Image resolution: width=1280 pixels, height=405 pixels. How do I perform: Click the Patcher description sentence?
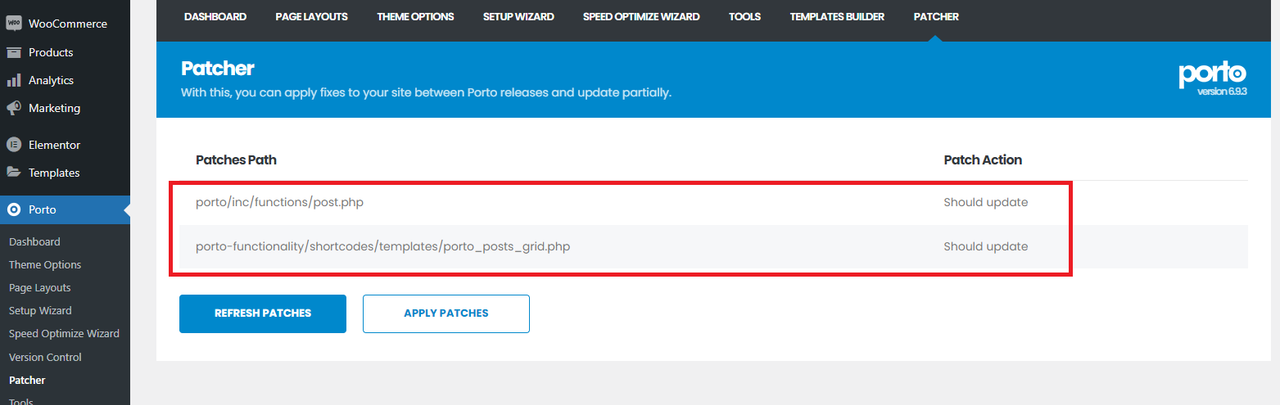click(x=426, y=92)
